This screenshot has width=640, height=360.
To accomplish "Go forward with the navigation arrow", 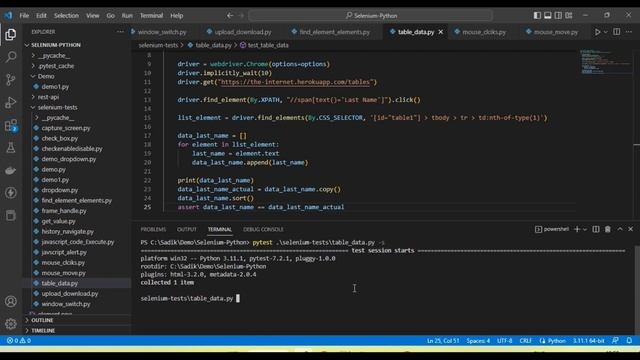I will (241, 16).
